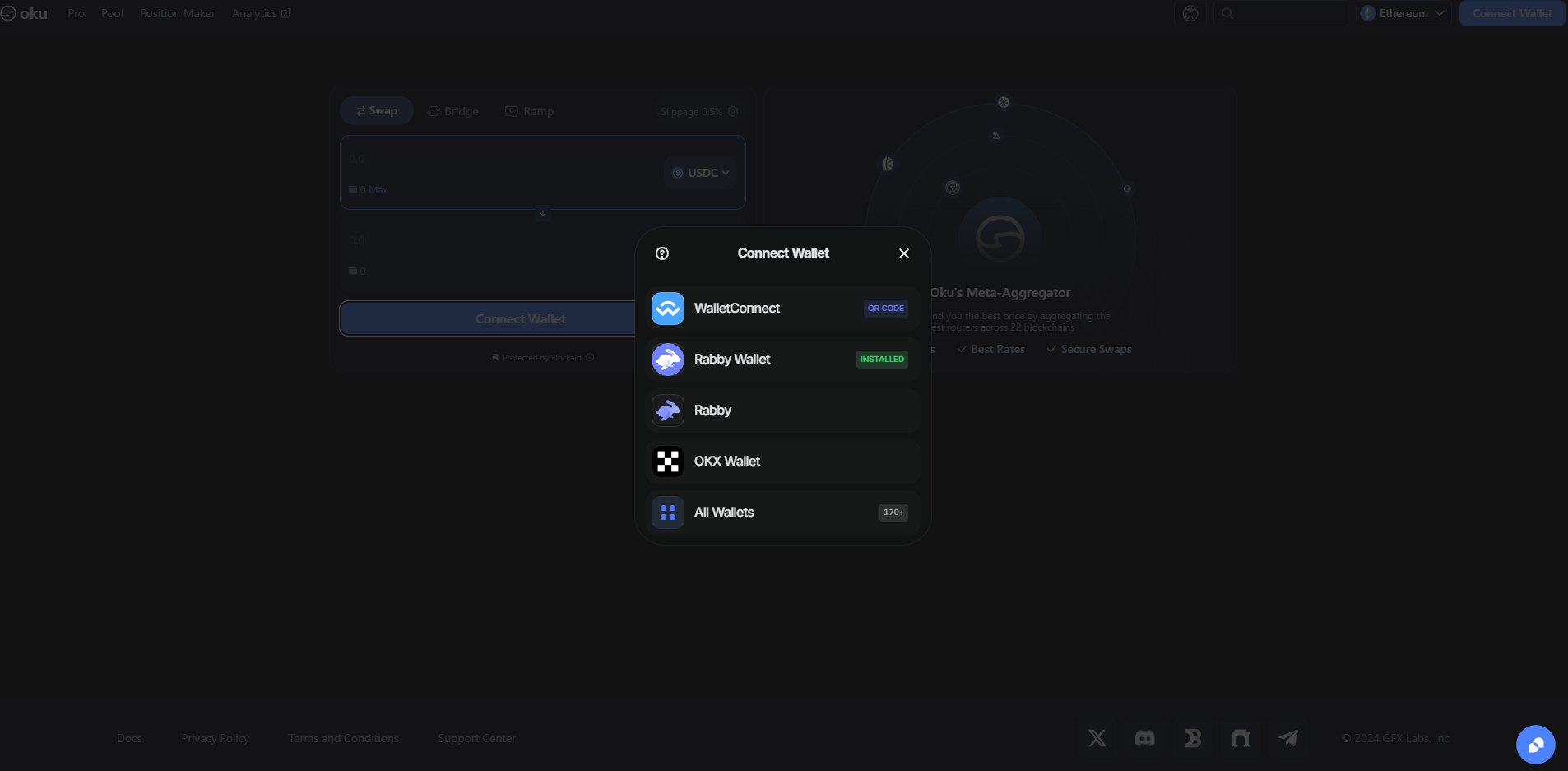
Task: Open the Pool menu item
Action: 112,13
